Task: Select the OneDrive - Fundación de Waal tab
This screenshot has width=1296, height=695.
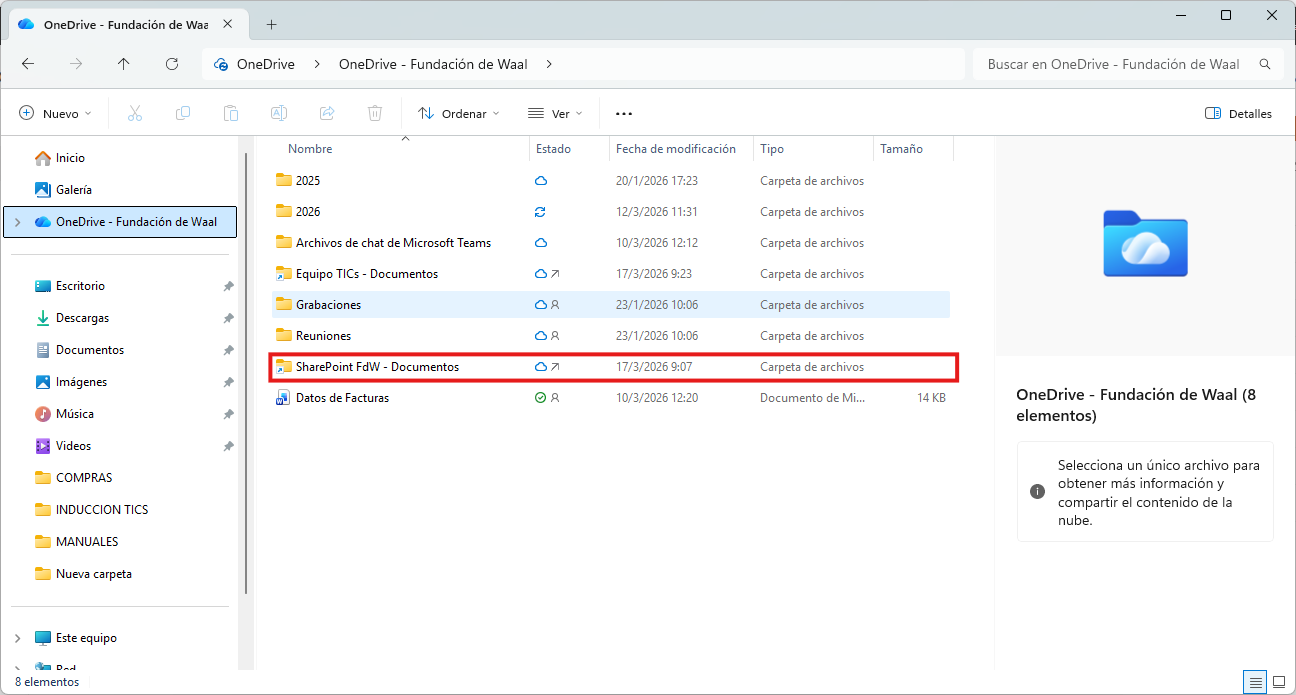Action: [x=125, y=24]
